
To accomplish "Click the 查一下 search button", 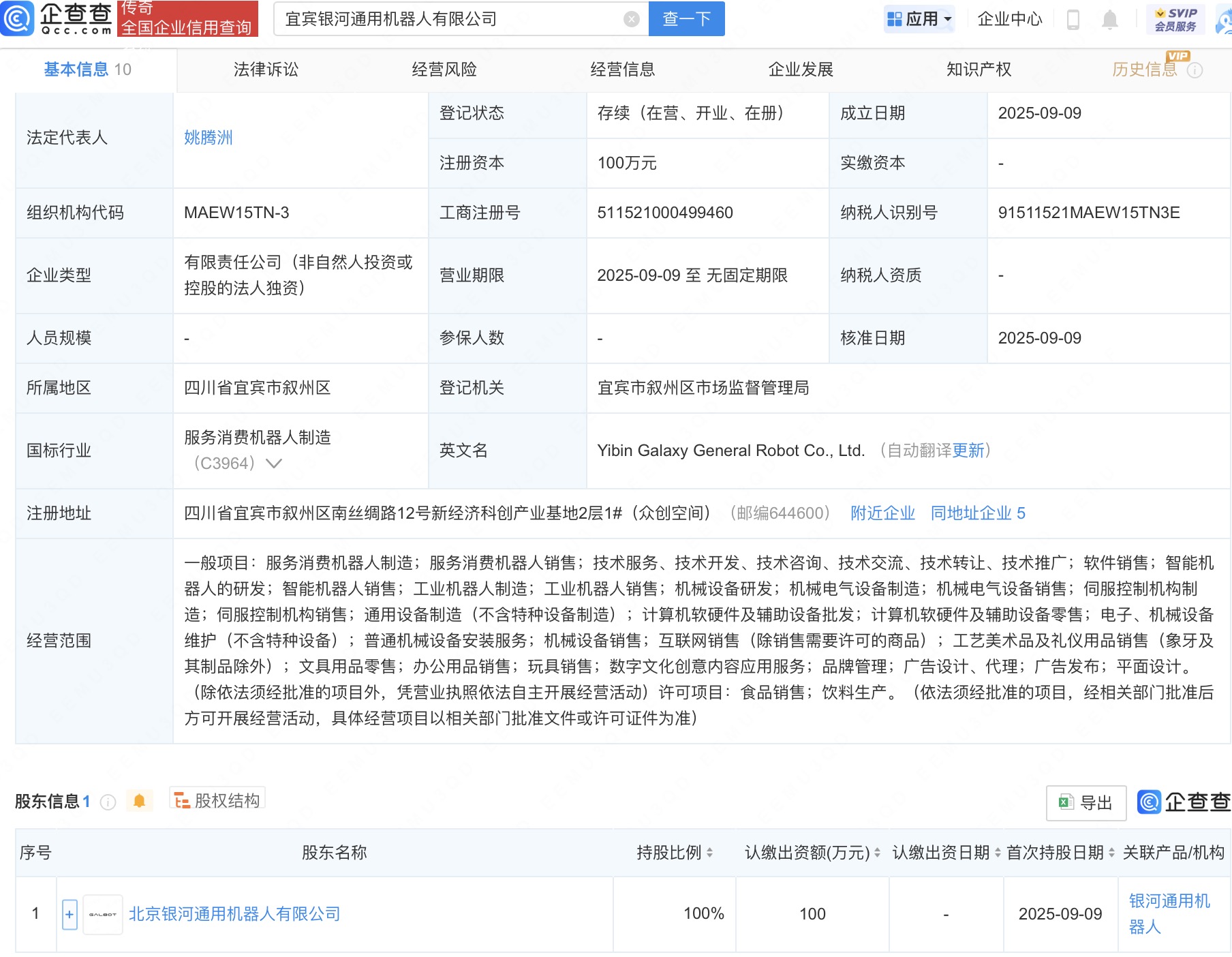I will pos(686,19).
